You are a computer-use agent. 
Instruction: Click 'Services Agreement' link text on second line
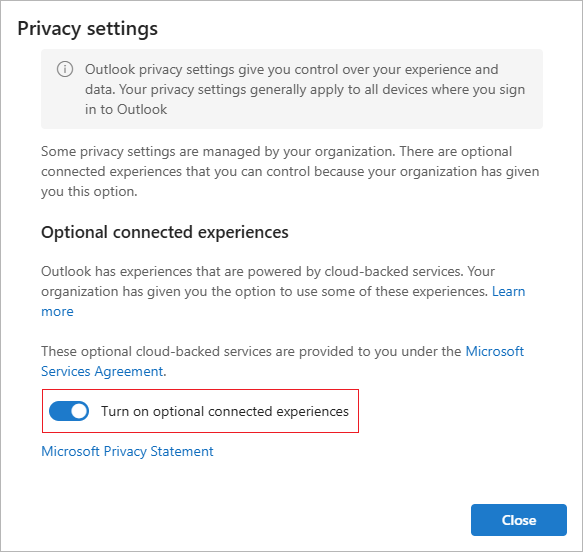[102, 371]
